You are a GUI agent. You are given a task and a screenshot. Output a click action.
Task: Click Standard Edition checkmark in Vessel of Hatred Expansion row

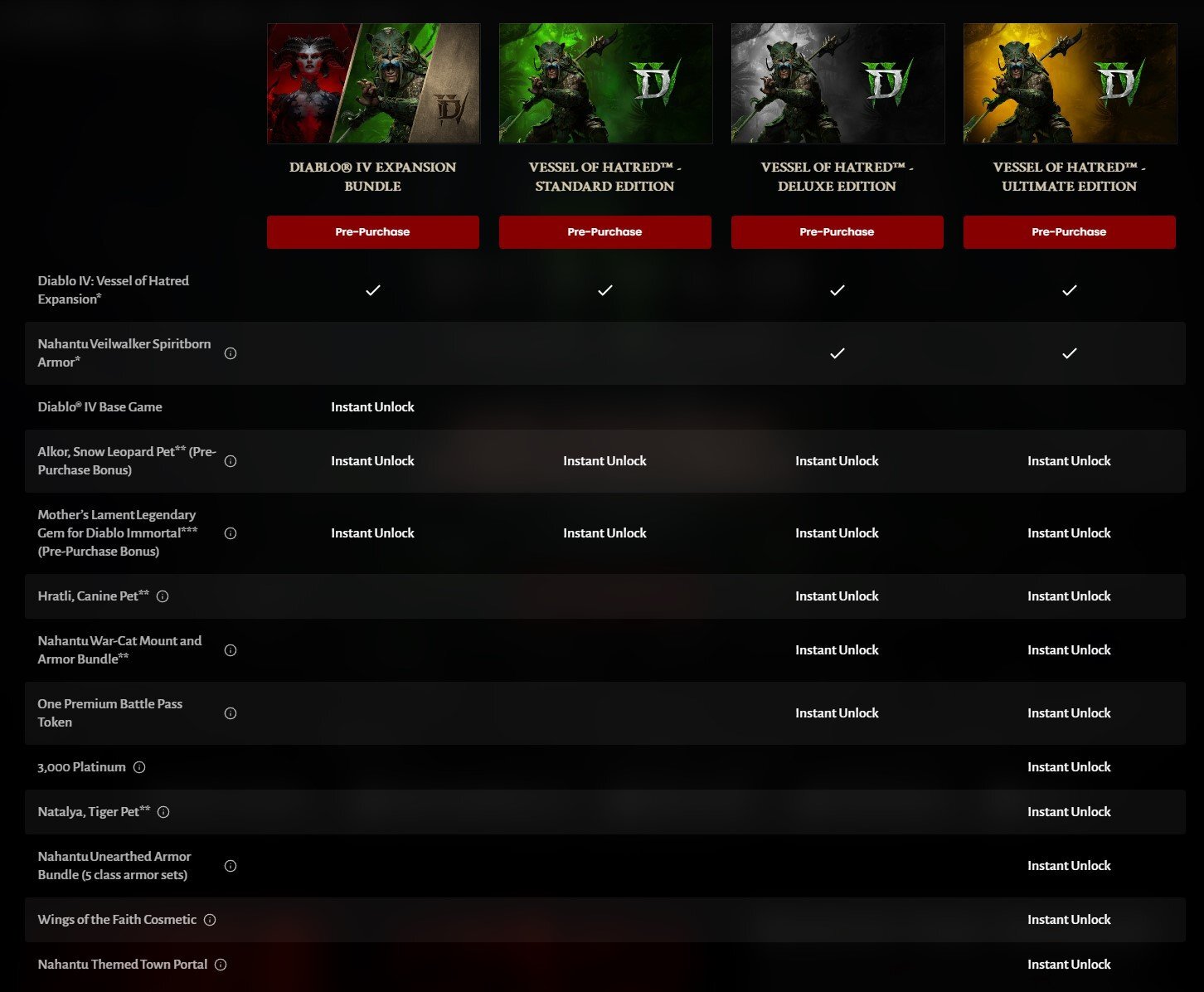605,290
